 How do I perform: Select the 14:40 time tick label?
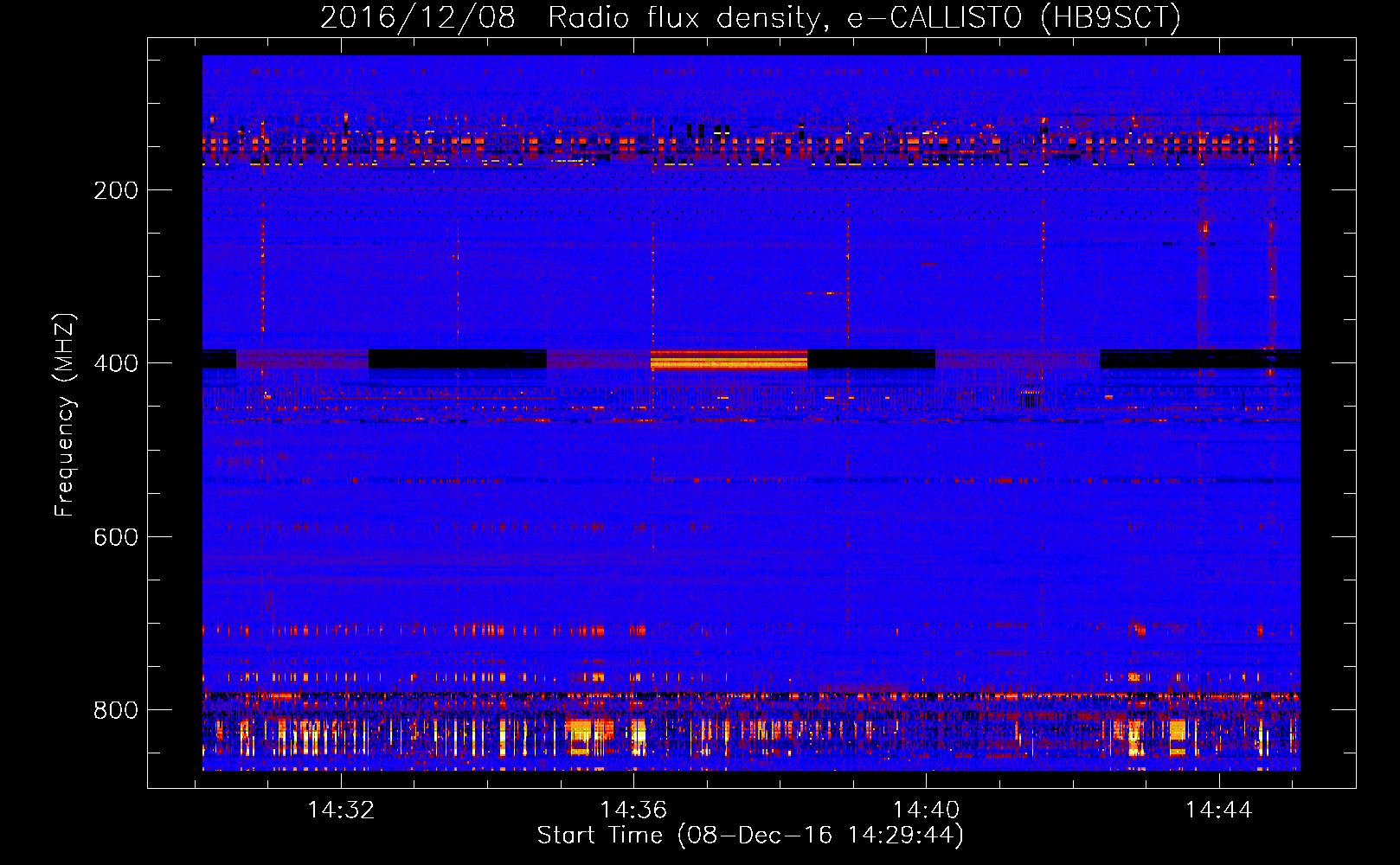click(x=926, y=810)
